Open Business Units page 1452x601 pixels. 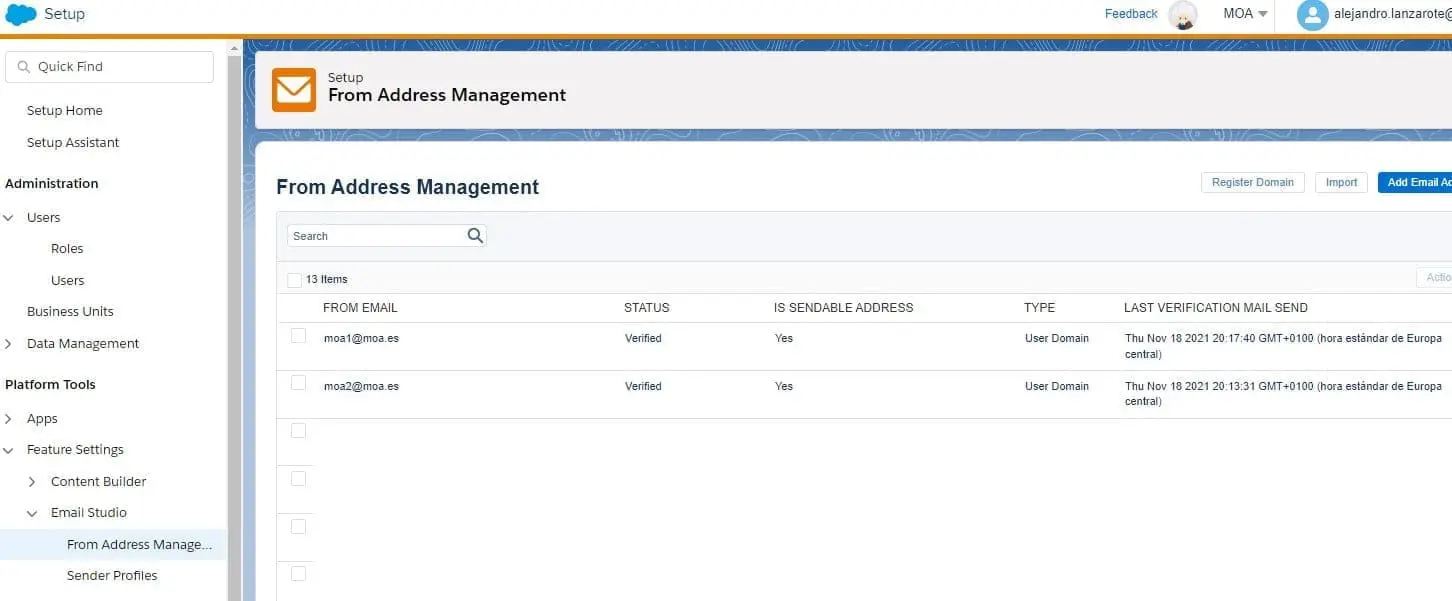click(x=70, y=312)
